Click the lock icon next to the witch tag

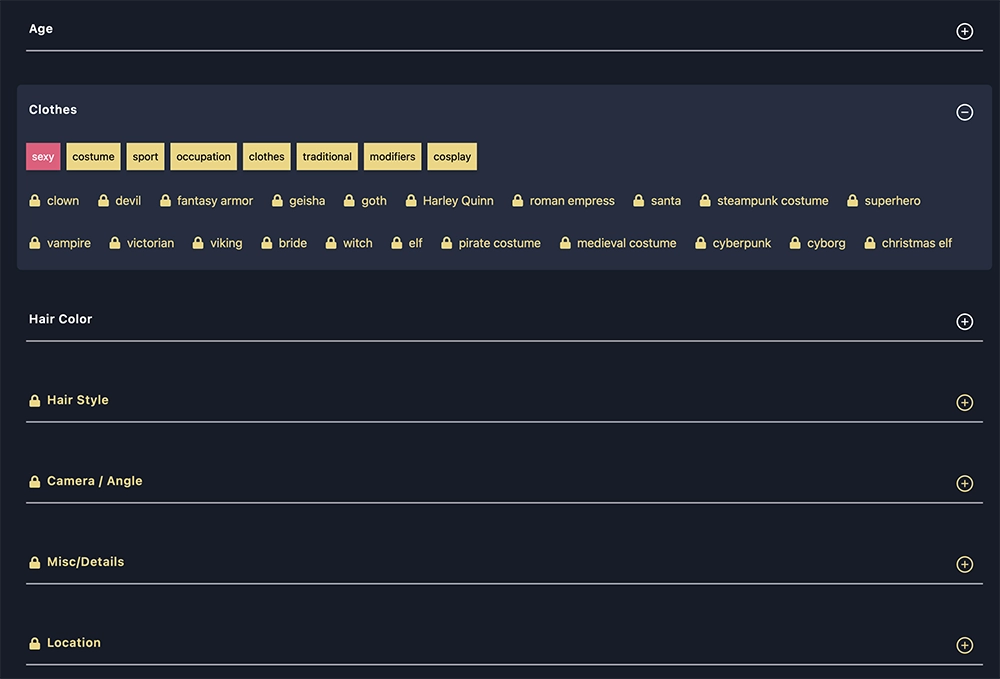pos(329,242)
